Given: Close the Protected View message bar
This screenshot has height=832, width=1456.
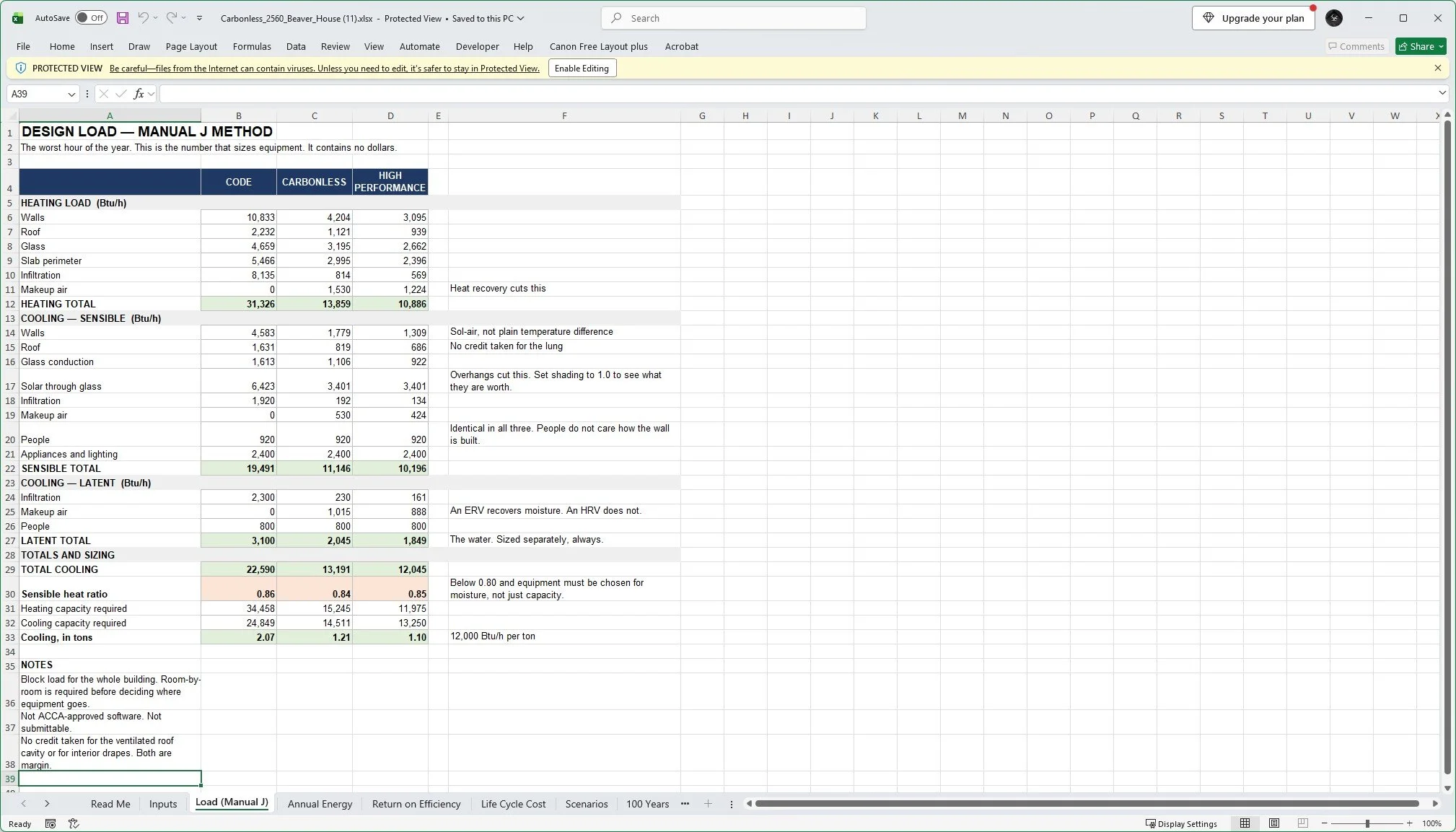Looking at the screenshot, I should 1438,68.
